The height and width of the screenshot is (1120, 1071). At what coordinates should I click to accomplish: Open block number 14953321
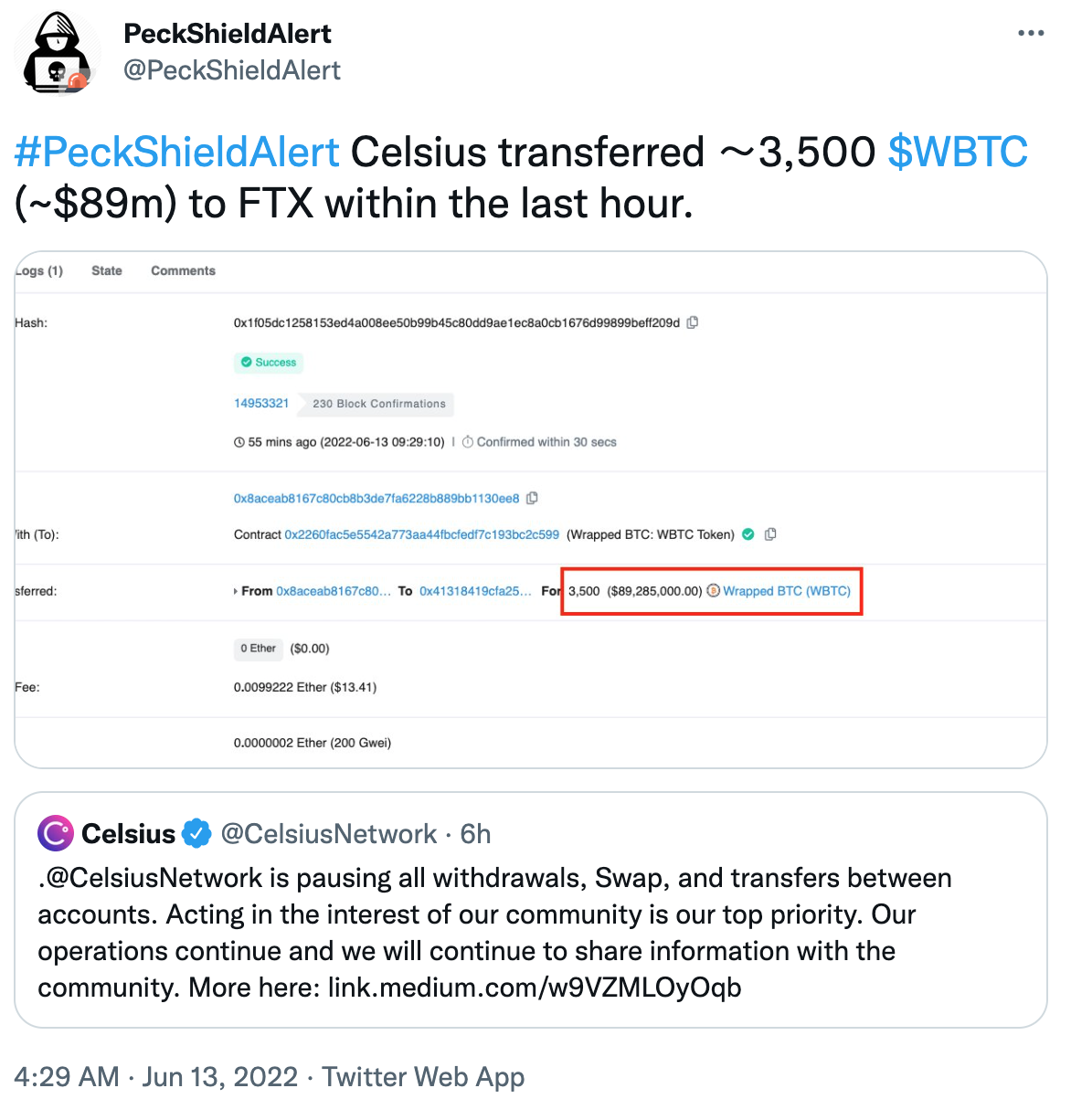(x=261, y=403)
